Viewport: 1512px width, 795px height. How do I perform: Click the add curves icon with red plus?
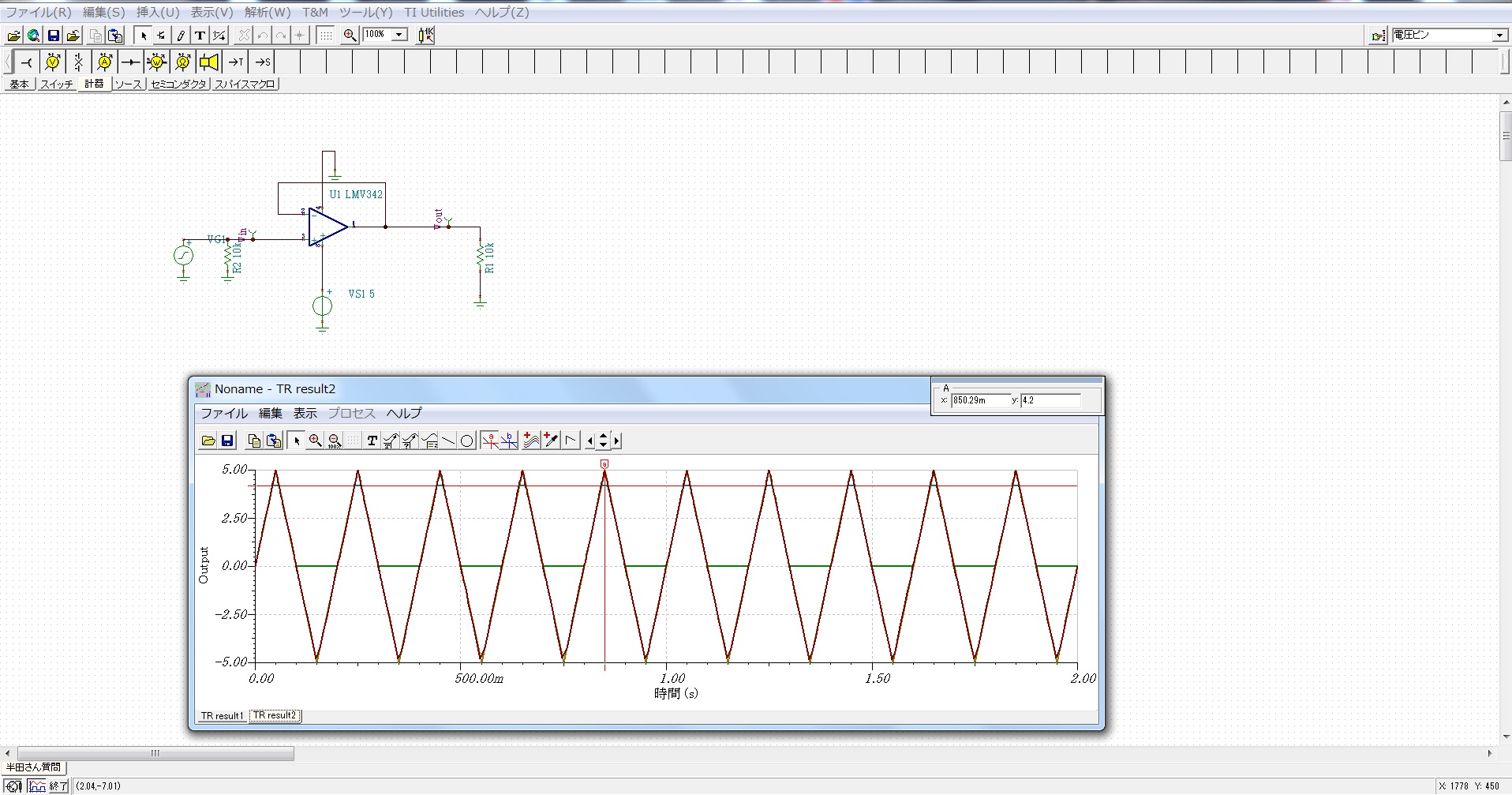(x=532, y=441)
